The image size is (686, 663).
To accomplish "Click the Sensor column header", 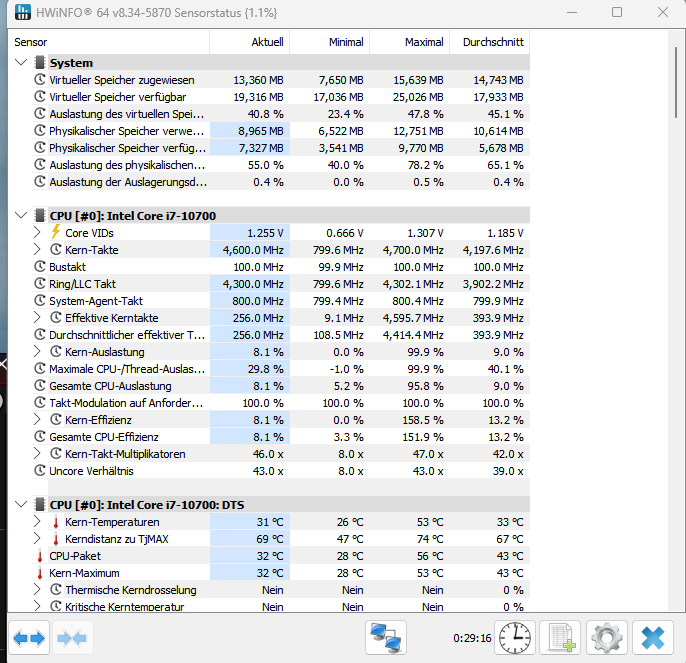I will click(108, 42).
